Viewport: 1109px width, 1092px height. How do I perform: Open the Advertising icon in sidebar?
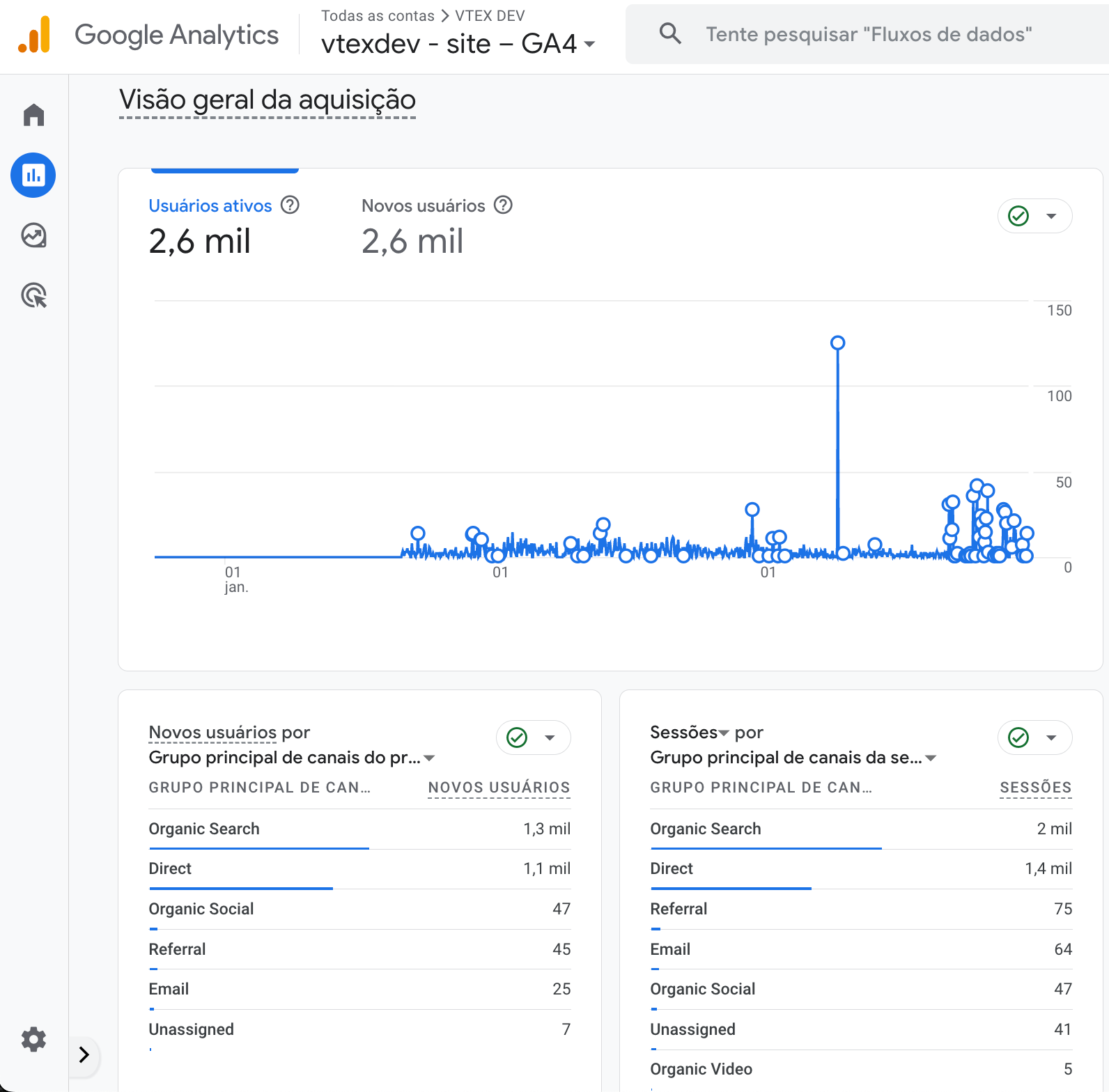33,296
